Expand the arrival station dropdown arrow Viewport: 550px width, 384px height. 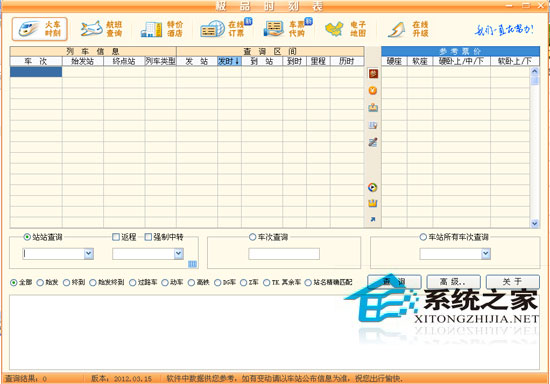coord(179,254)
